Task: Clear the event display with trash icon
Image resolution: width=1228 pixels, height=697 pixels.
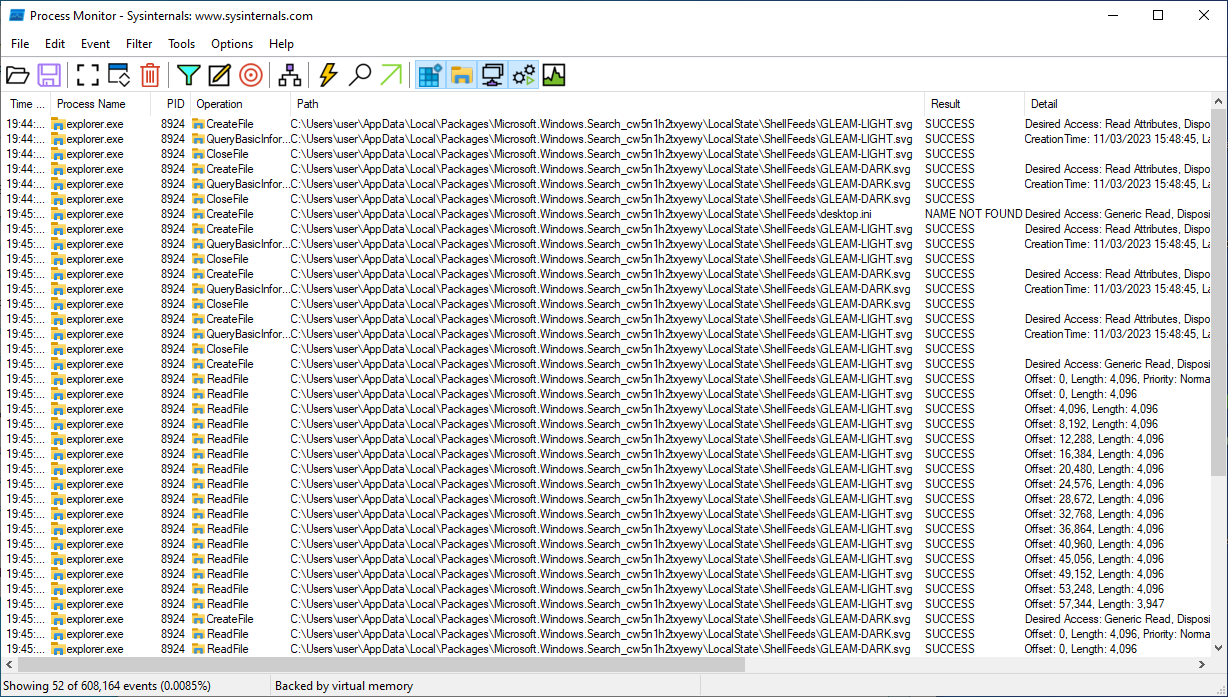Action: tap(150, 75)
